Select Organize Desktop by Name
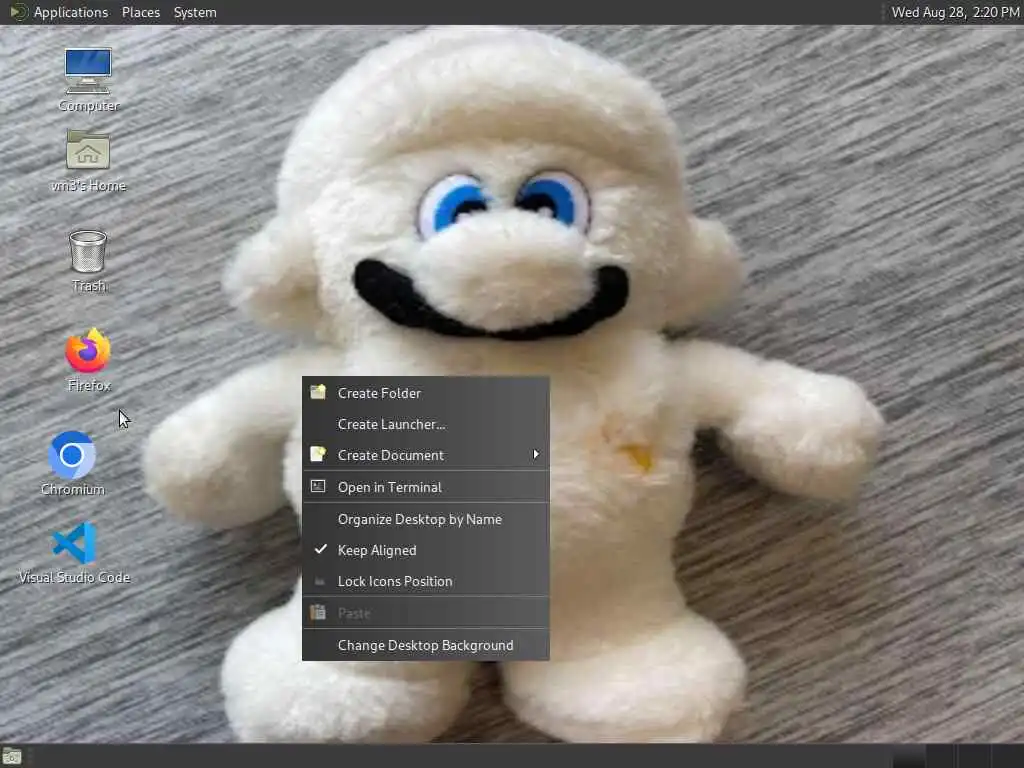 pyautogui.click(x=425, y=519)
